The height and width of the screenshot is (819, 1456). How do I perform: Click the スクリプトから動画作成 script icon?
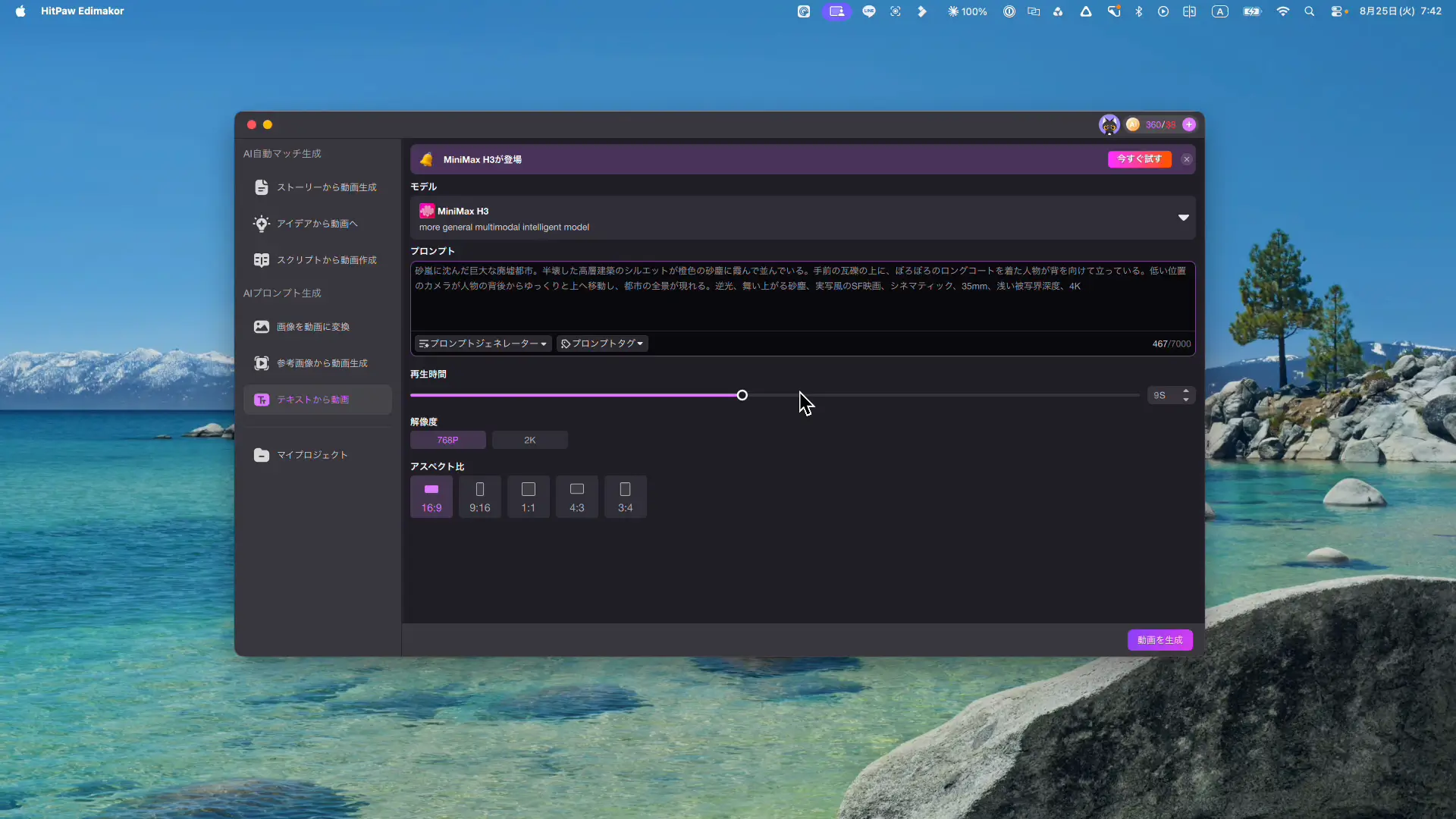(x=262, y=260)
